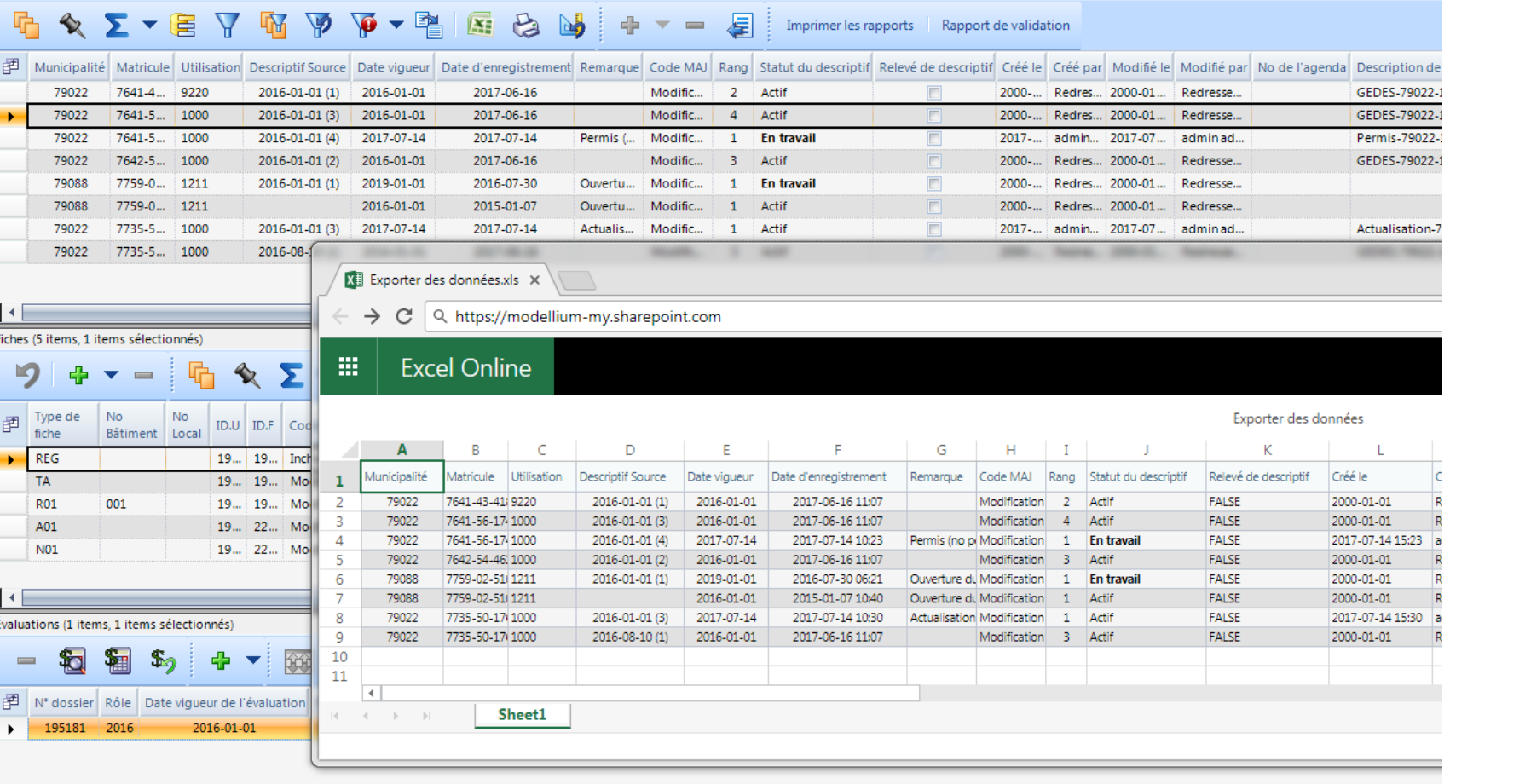The image size is (1531, 784).
Task: Click the horizontal scrollbar under top grid
Action: tap(166, 312)
